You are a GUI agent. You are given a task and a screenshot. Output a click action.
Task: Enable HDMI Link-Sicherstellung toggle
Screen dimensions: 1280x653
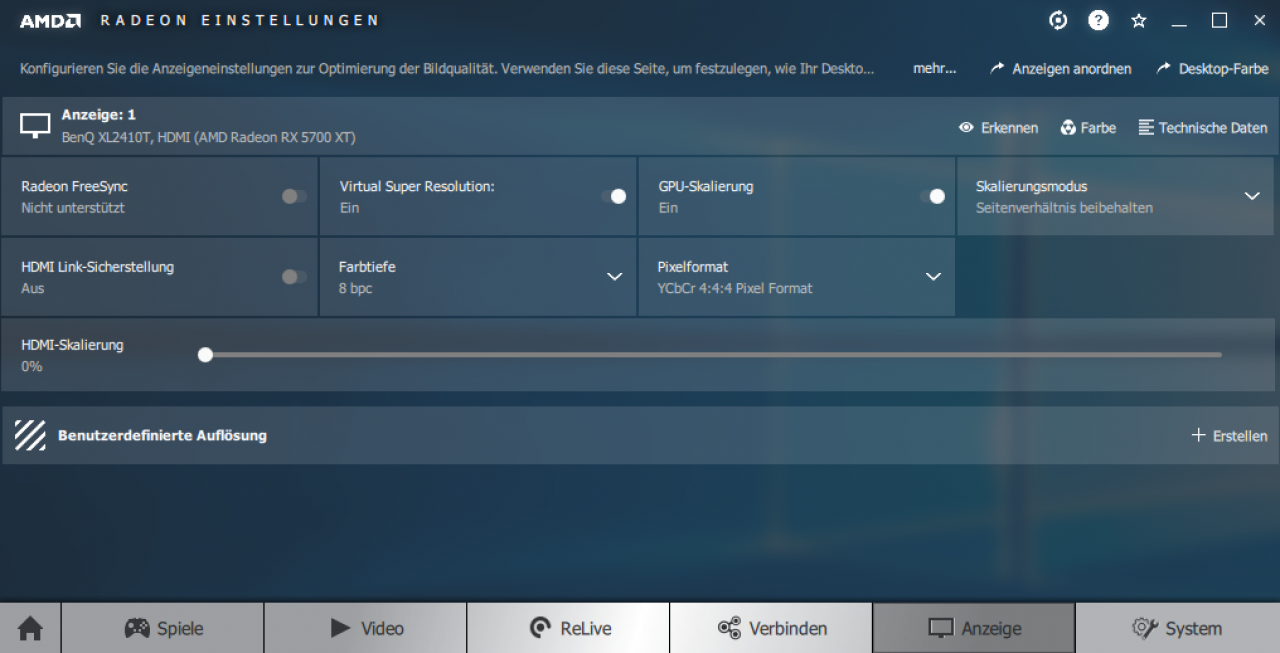tap(294, 277)
